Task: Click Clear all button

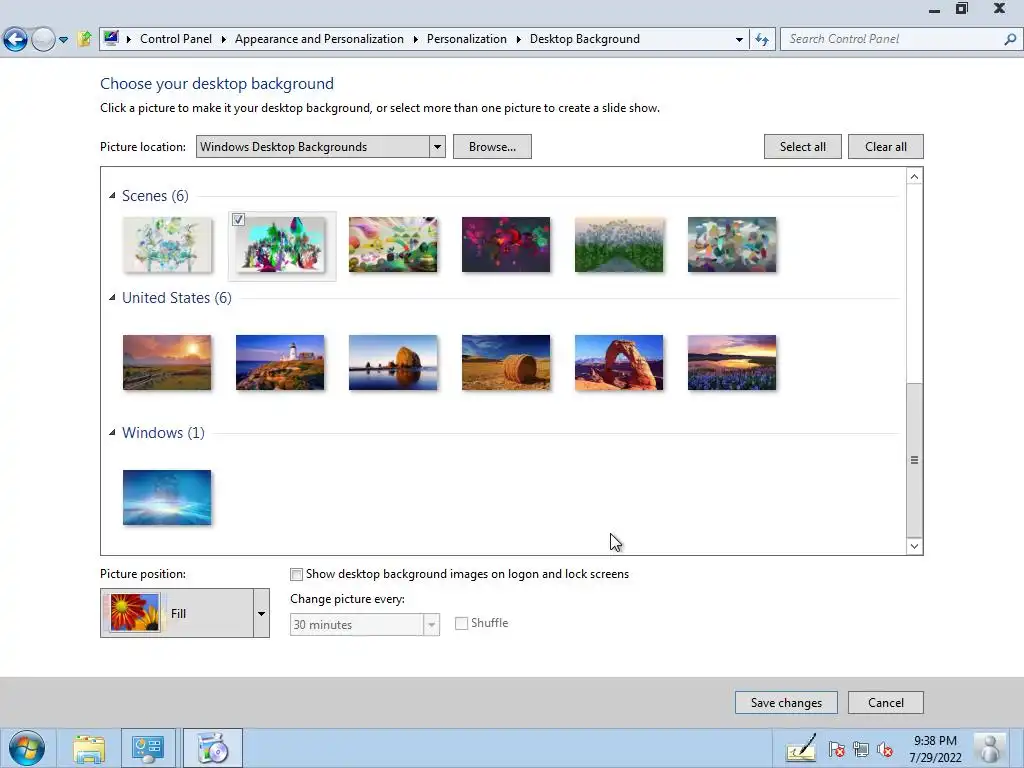Action: coord(886,146)
